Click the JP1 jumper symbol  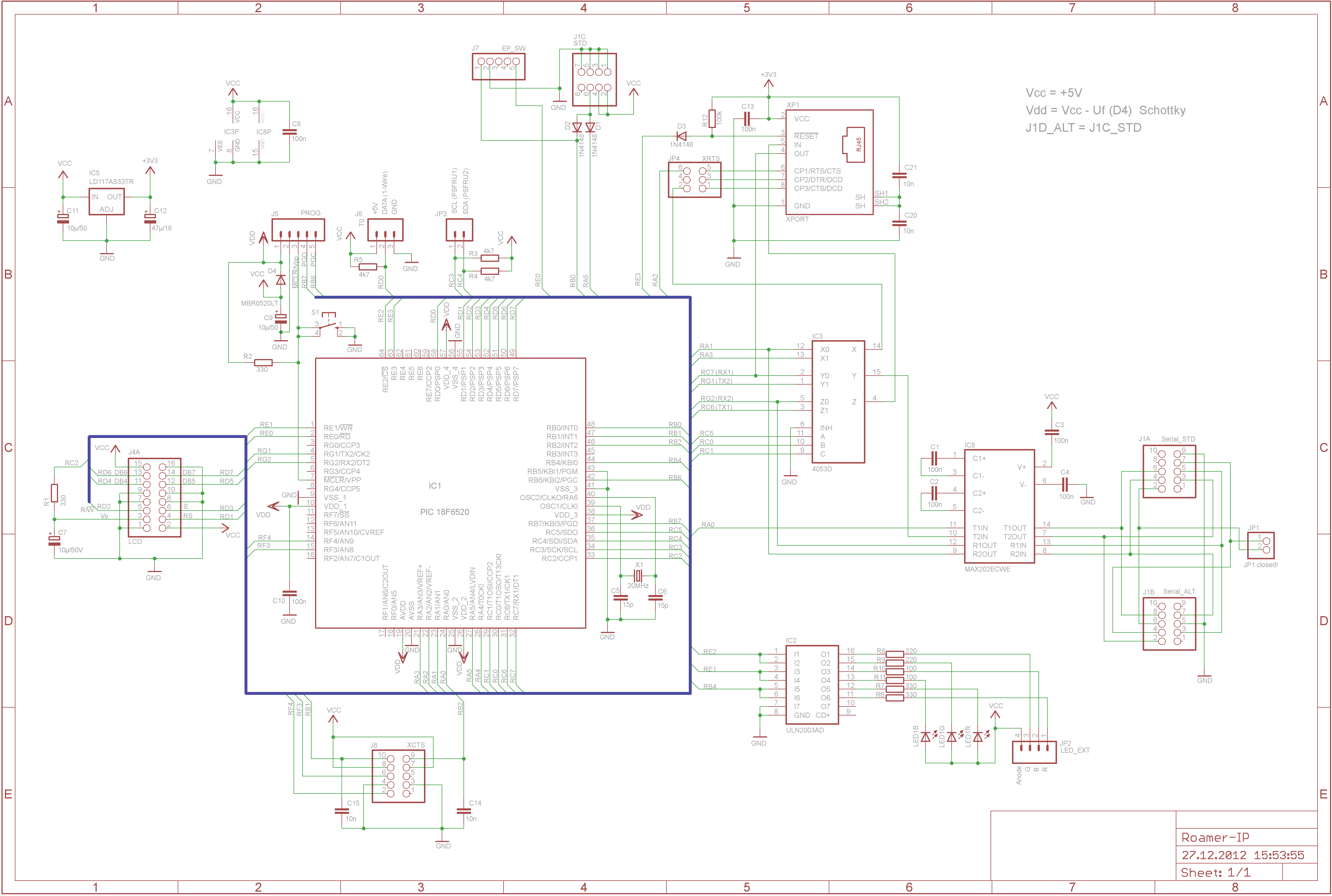[x=1261, y=545]
